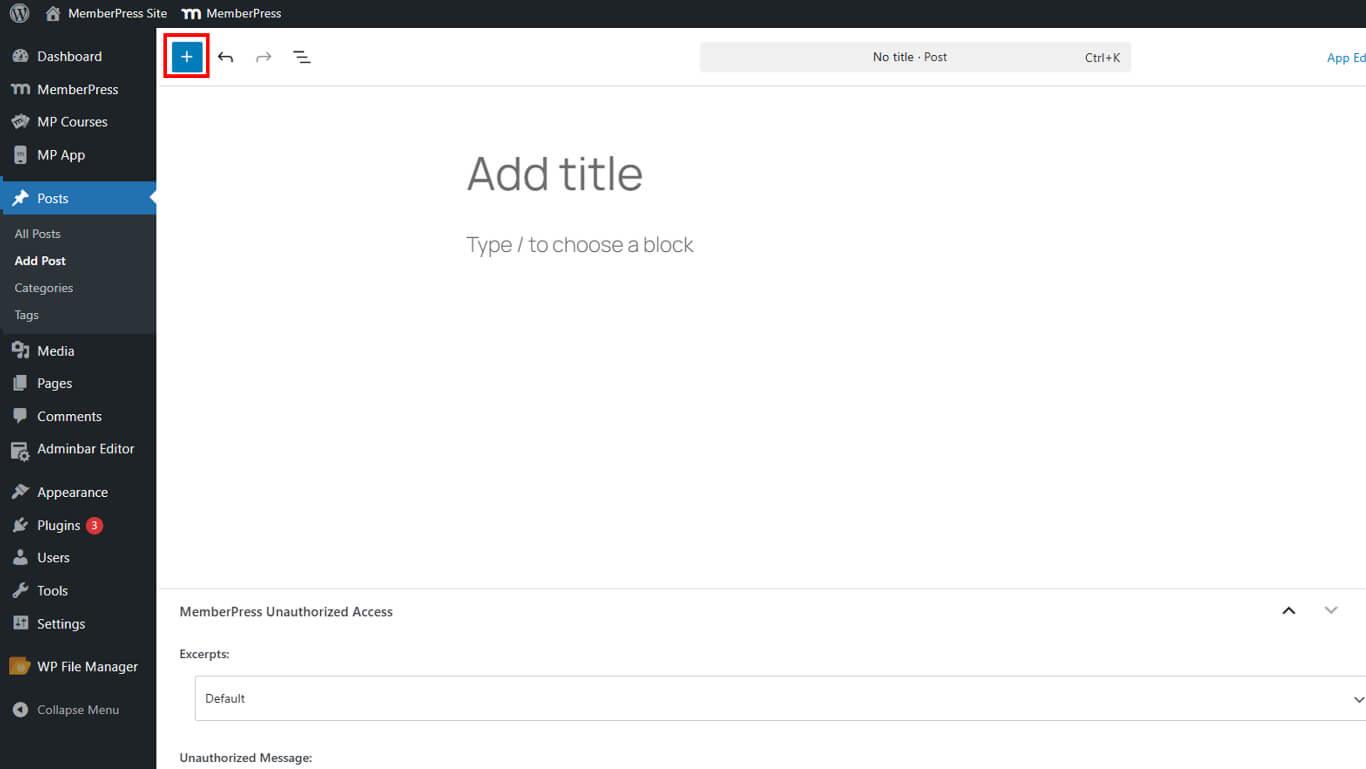Open the Plugins menu with update badge

(59, 525)
